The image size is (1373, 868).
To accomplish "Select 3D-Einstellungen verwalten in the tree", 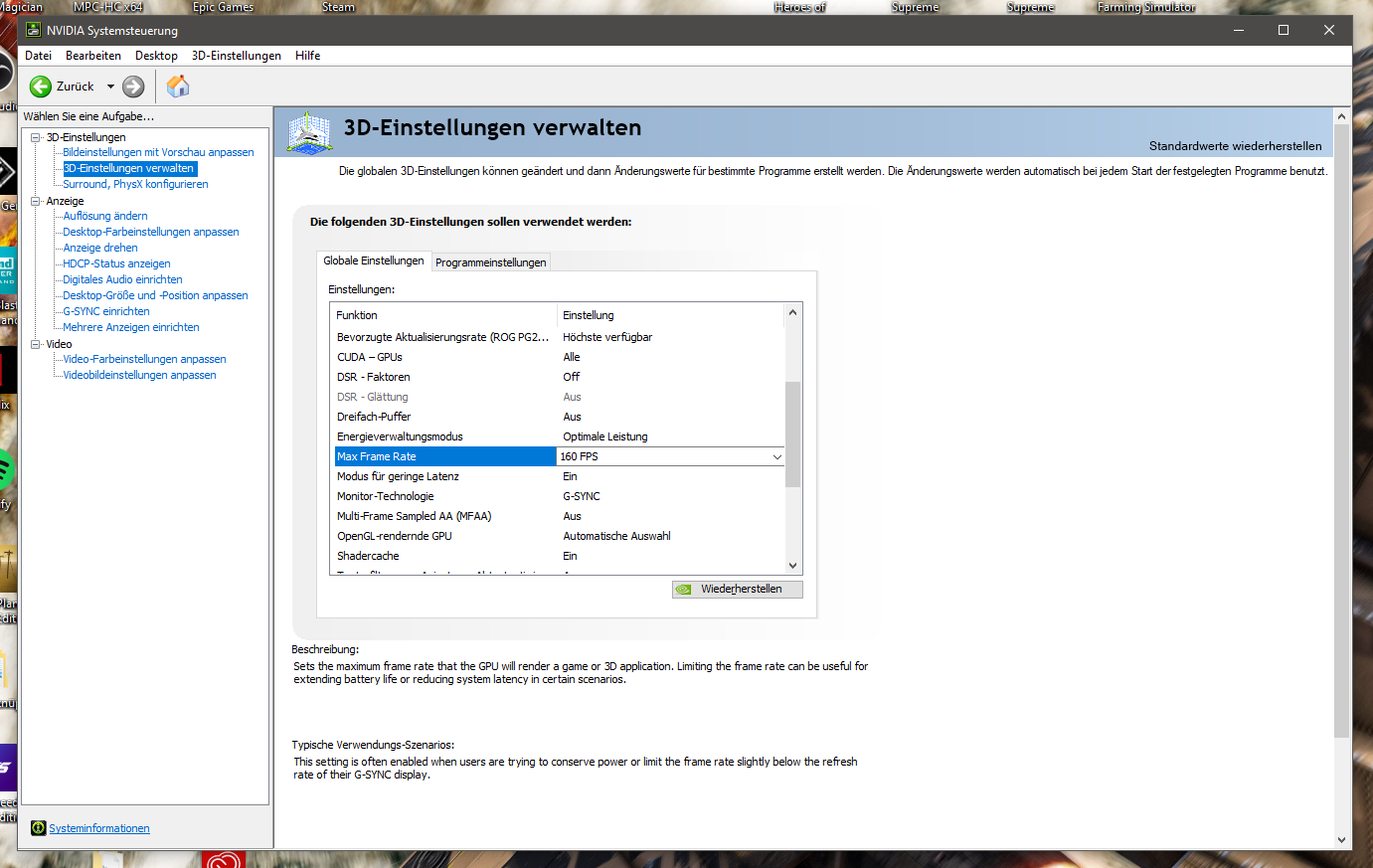I will point(129,168).
